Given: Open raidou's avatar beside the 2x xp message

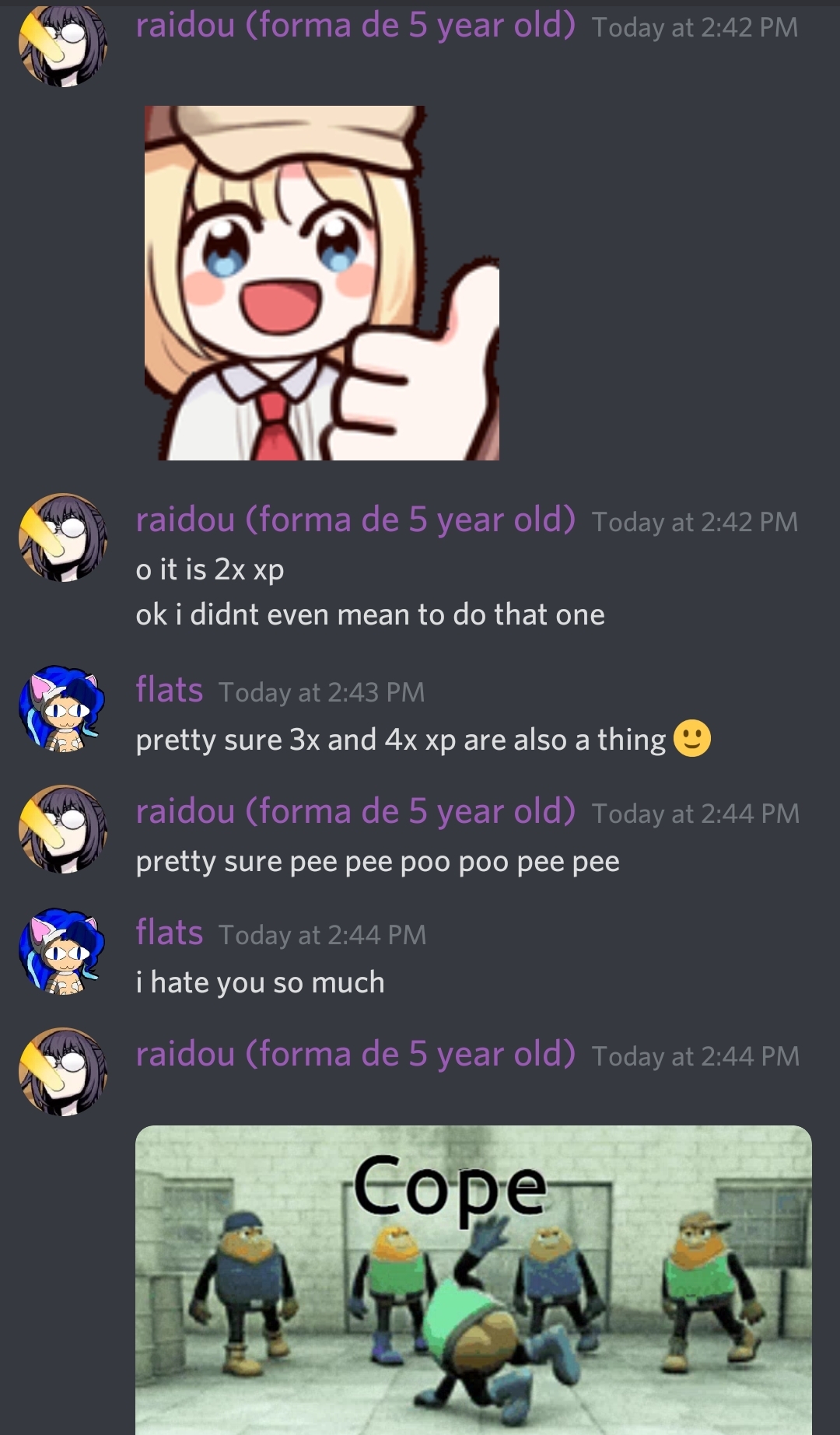Looking at the screenshot, I should pyautogui.click(x=63, y=537).
